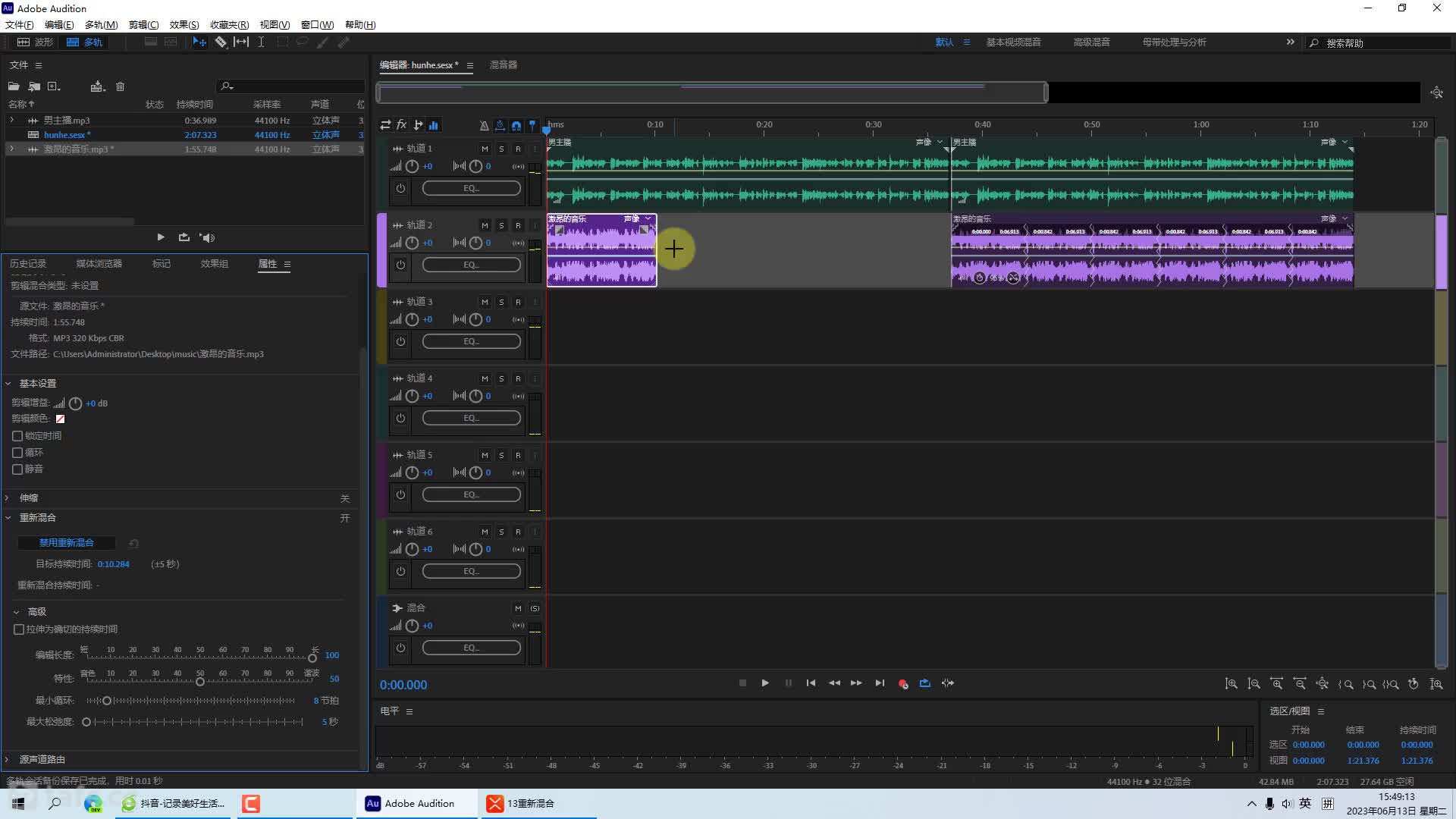Select the Slip tool in toolbar
1456x819 pixels.
241,42
